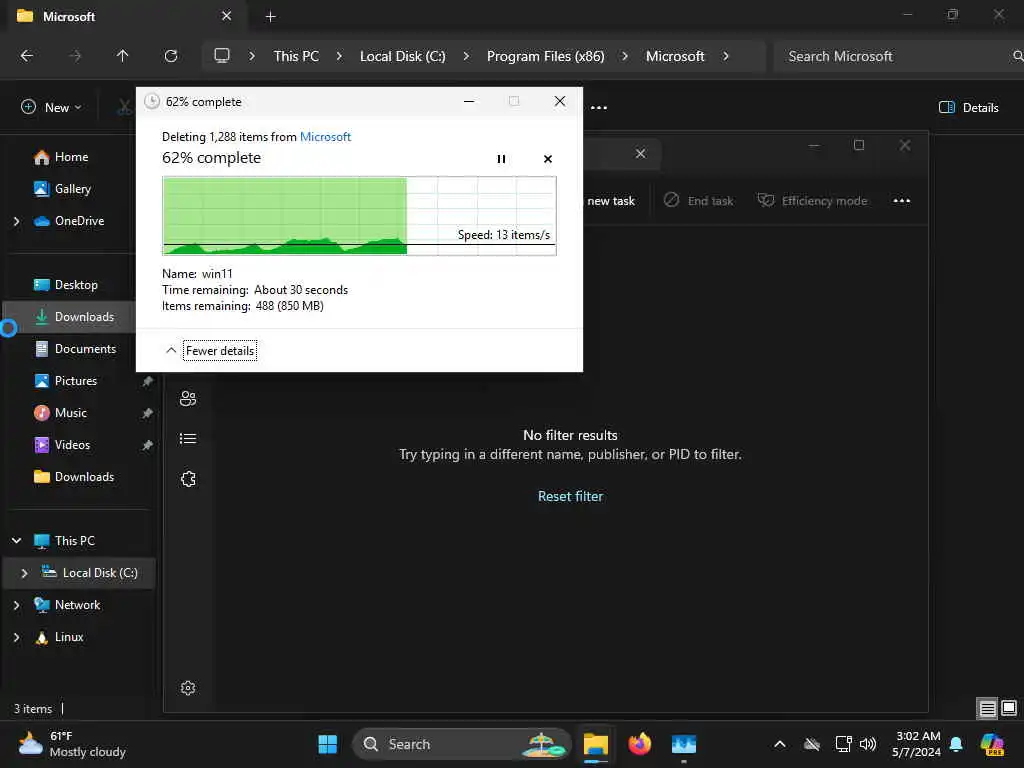Close the Microsoft Explorer tab
The image size is (1024, 768).
pyautogui.click(x=227, y=16)
